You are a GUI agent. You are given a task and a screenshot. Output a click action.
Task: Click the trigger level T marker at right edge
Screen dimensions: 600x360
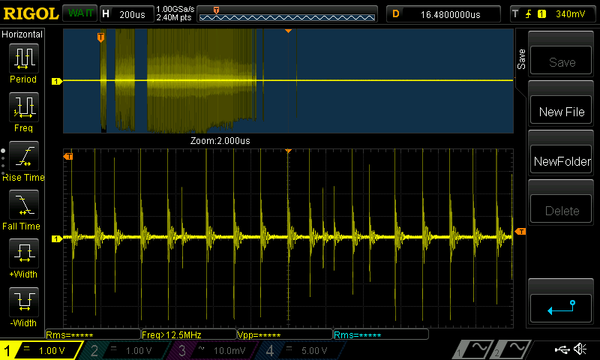coord(520,231)
